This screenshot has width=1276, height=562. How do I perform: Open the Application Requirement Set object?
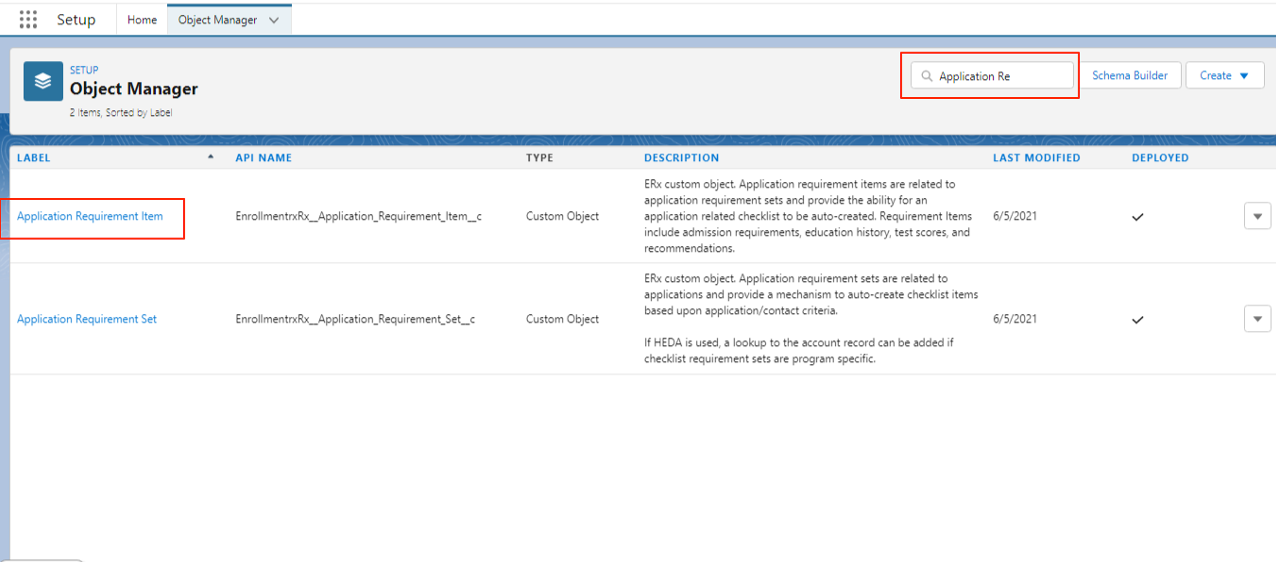(x=87, y=319)
